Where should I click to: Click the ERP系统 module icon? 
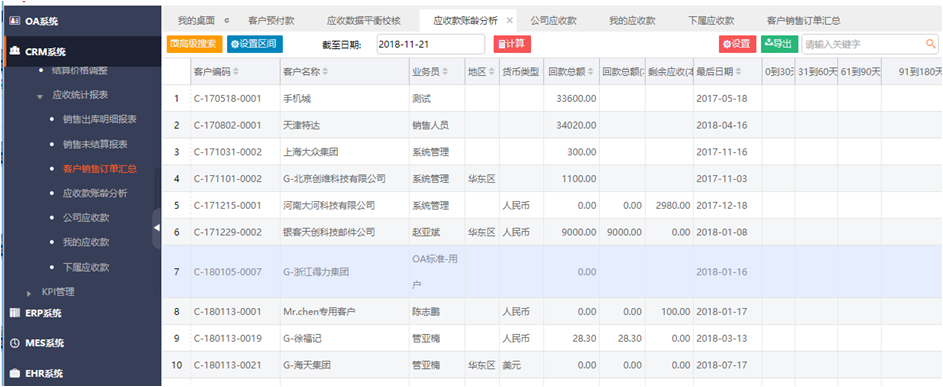click(x=15, y=313)
